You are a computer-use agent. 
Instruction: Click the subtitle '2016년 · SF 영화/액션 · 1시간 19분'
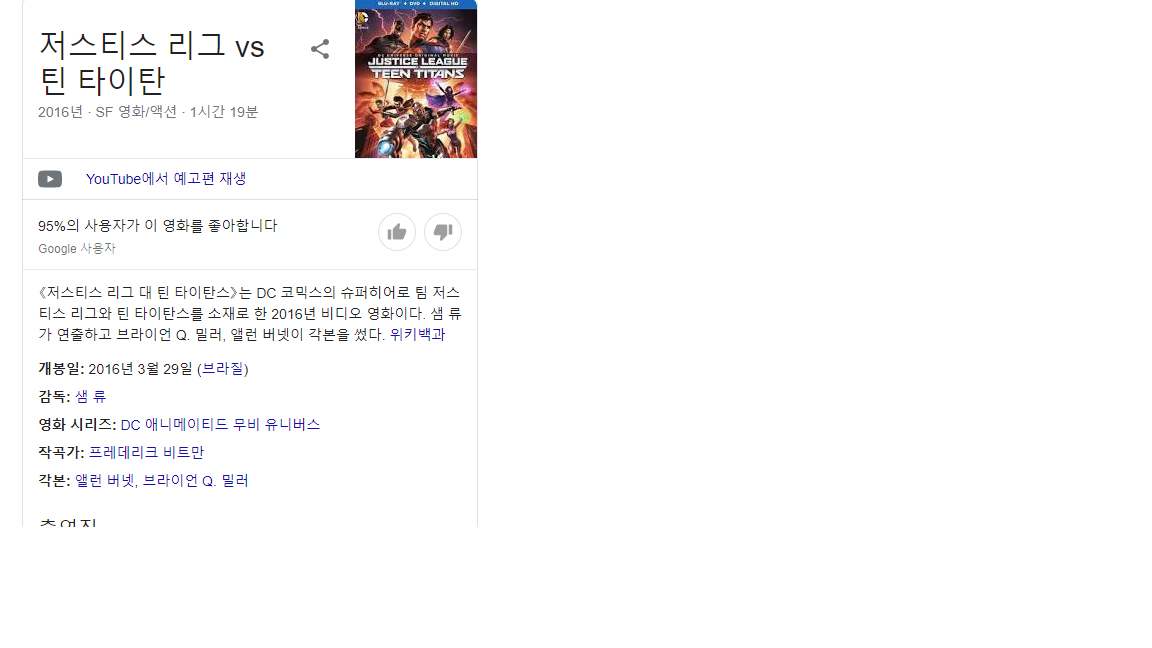[x=148, y=112]
